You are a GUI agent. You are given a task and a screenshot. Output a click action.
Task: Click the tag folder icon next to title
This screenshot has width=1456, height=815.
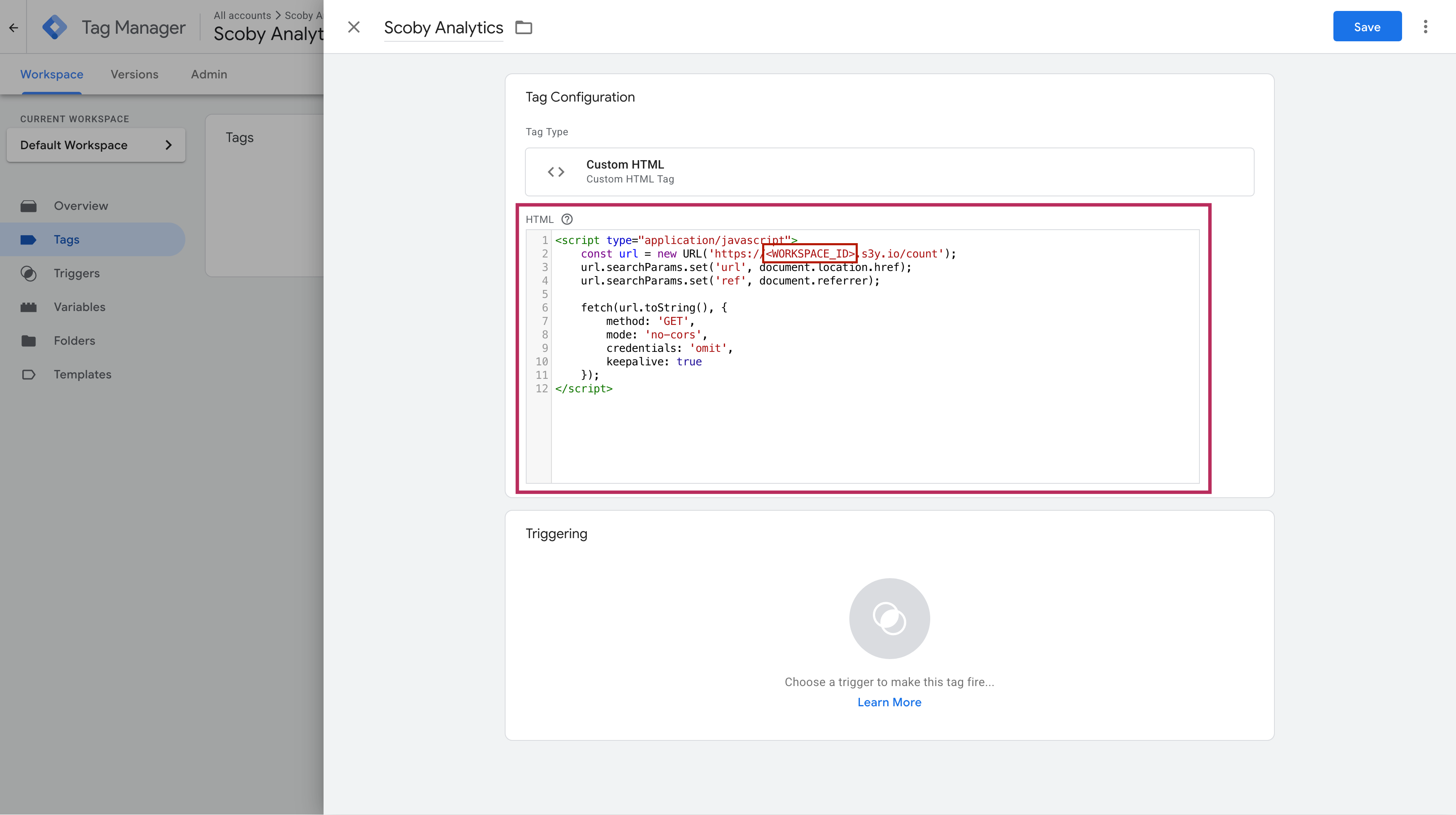[x=523, y=27]
